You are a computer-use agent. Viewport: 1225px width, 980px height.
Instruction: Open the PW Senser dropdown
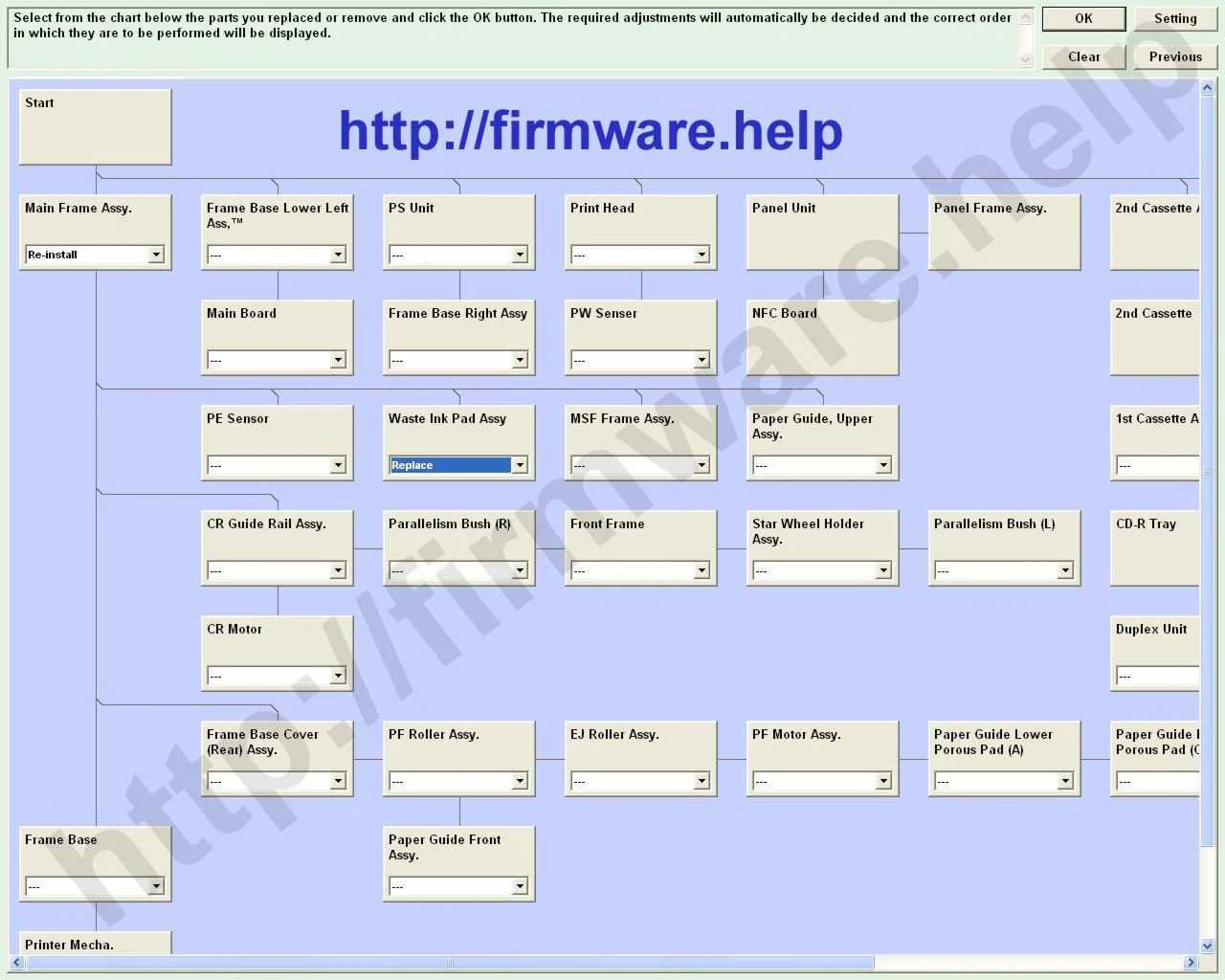click(640, 360)
